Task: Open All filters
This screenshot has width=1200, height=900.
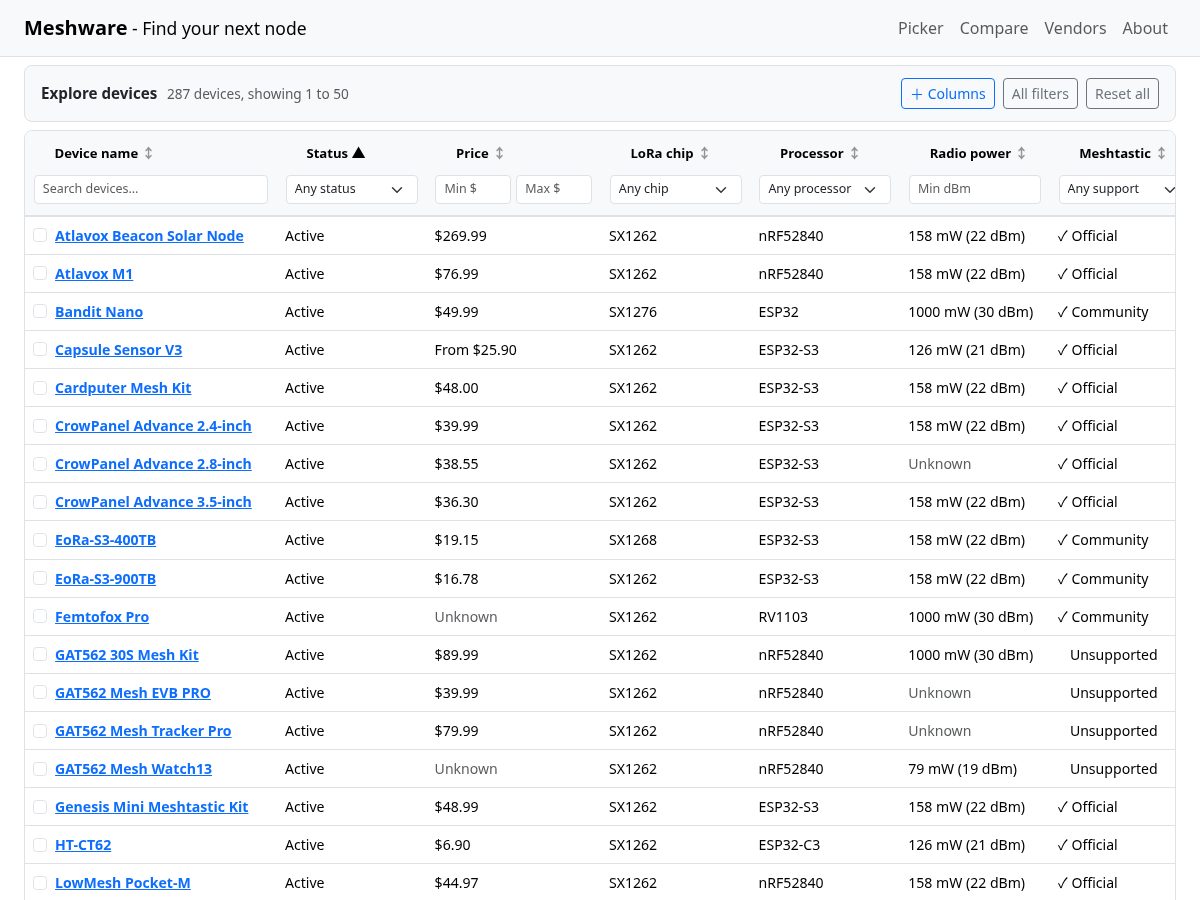Action: 1040,93
